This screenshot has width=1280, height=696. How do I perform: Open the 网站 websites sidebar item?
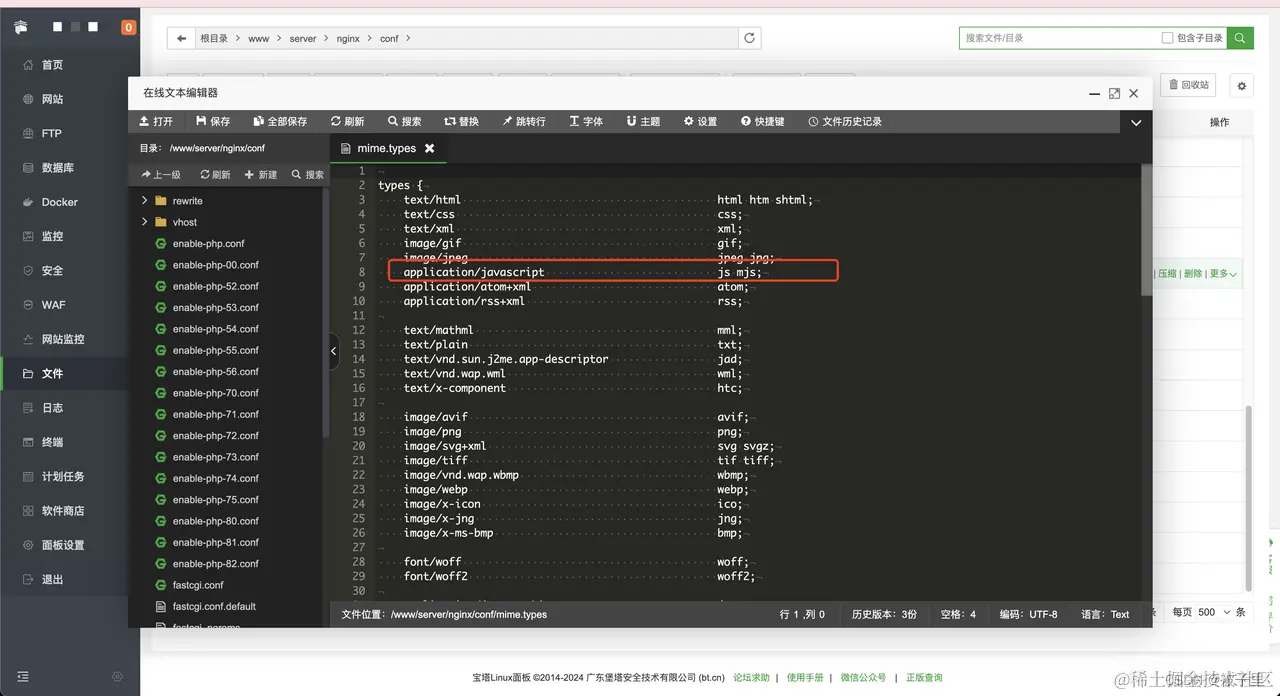pyautogui.click(x=52, y=99)
